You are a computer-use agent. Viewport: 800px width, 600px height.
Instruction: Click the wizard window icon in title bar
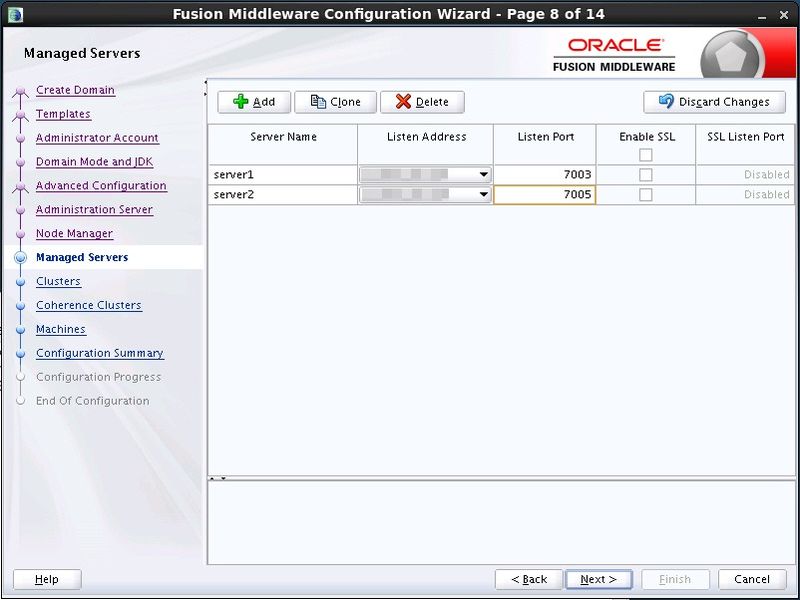[15, 14]
